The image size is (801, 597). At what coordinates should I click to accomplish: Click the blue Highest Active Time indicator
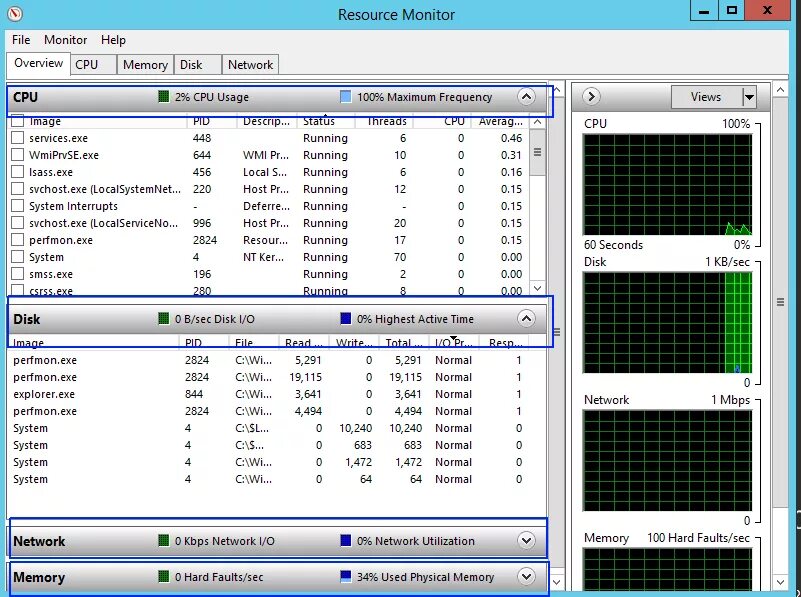[x=346, y=318]
